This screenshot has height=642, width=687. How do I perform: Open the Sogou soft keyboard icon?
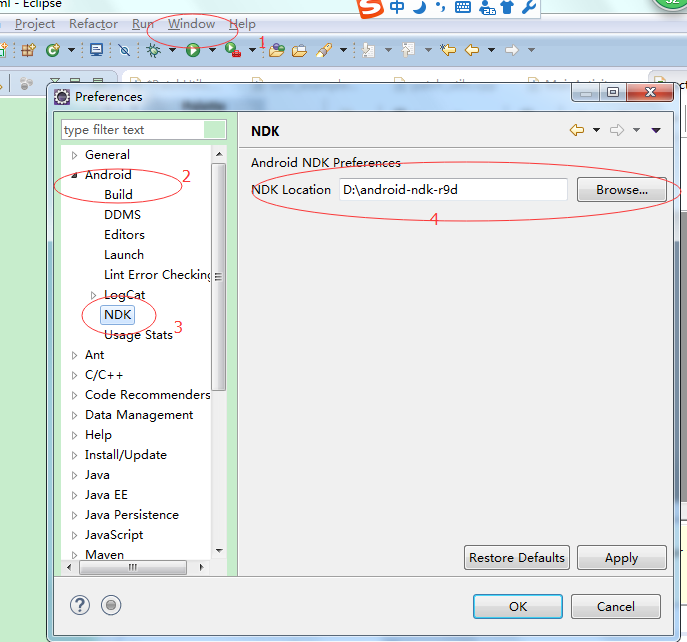(x=463, y=7)
